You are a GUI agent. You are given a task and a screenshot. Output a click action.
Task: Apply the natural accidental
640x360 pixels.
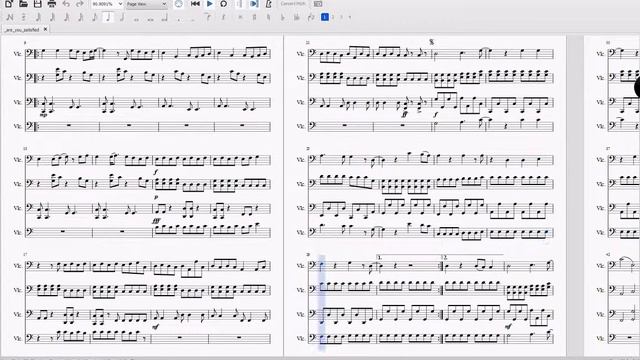tap(269, 17)
